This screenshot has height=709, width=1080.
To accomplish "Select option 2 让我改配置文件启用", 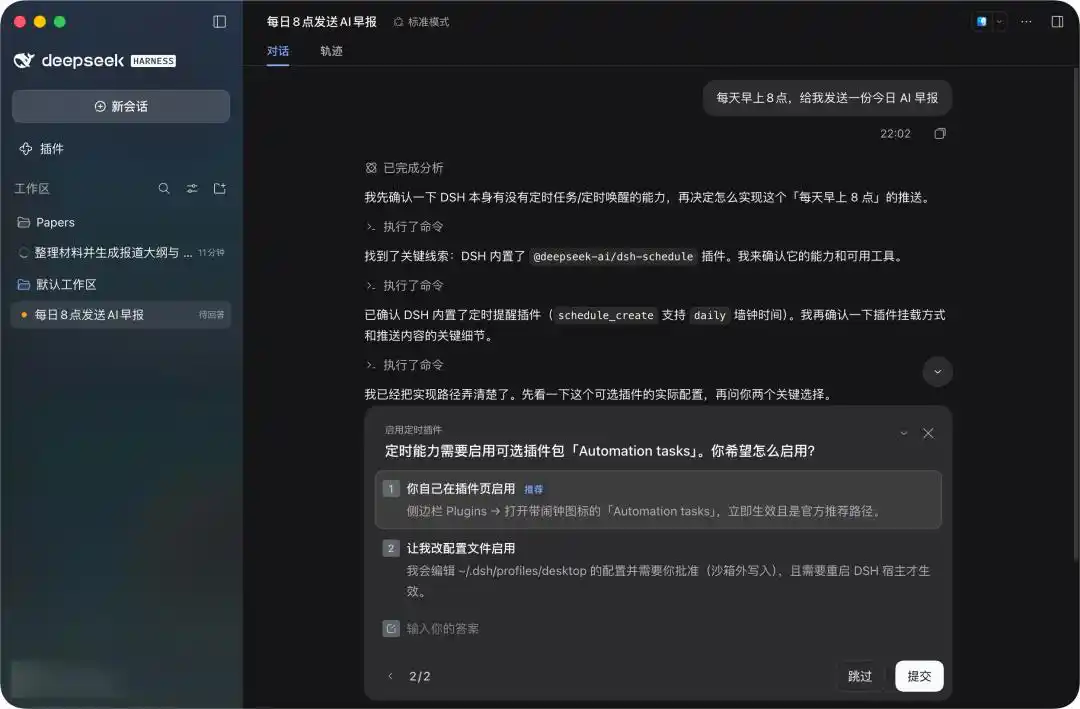I will pyautogui.click(x=658, y=569).
